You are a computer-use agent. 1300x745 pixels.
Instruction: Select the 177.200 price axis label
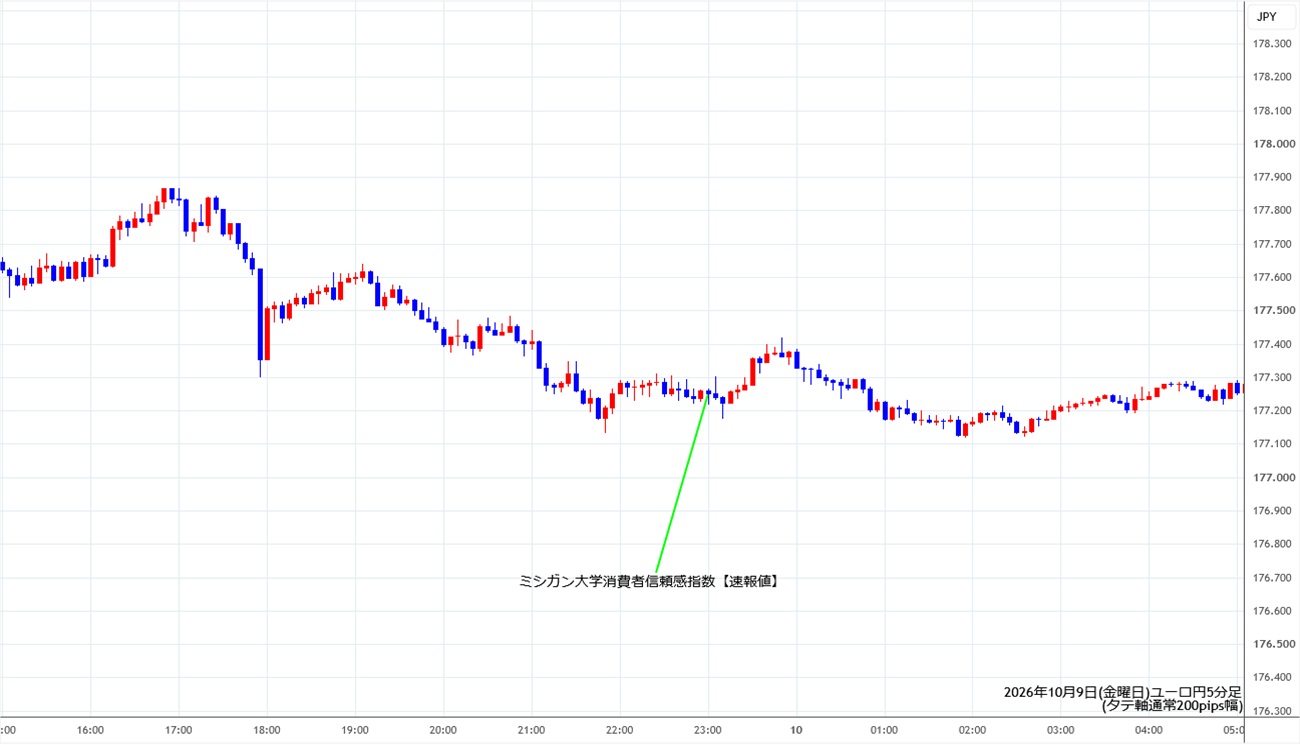pyautogui.click(x=1270, y=411)
